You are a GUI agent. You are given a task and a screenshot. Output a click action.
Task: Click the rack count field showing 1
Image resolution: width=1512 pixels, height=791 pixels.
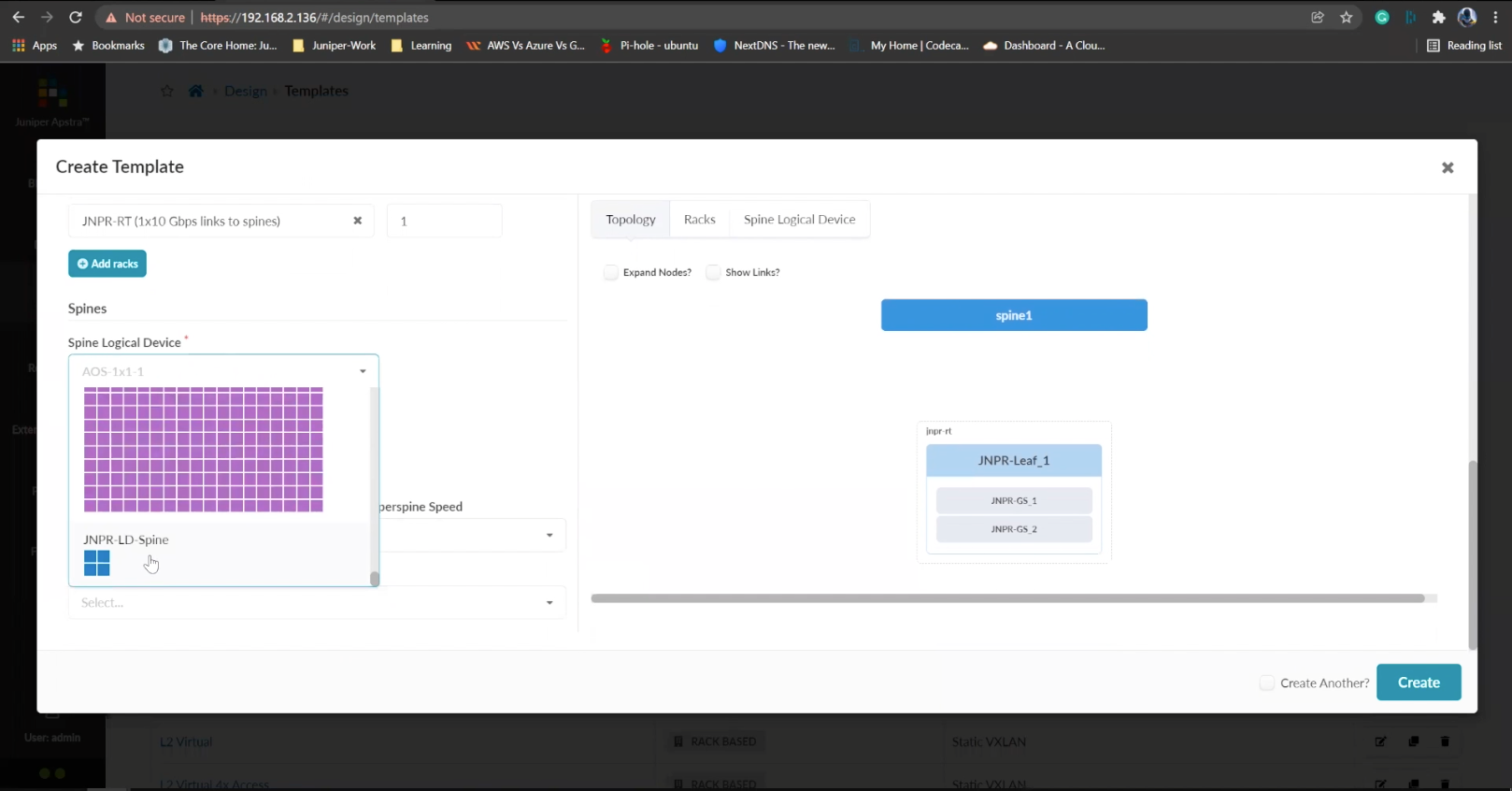pos(444,221)
